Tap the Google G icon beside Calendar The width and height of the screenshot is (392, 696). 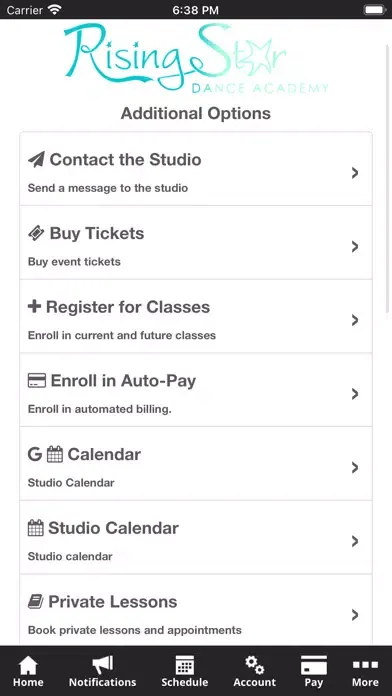click(35, 454)
